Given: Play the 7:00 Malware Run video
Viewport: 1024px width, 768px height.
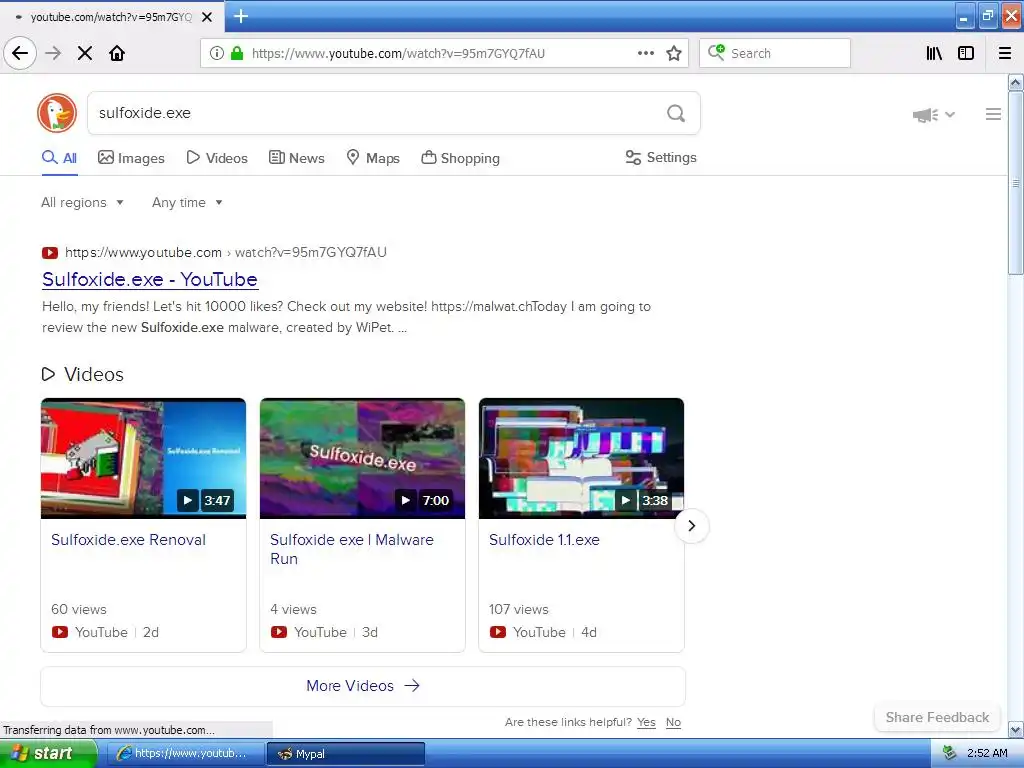Looking at the screenshot, I should 406,500.
